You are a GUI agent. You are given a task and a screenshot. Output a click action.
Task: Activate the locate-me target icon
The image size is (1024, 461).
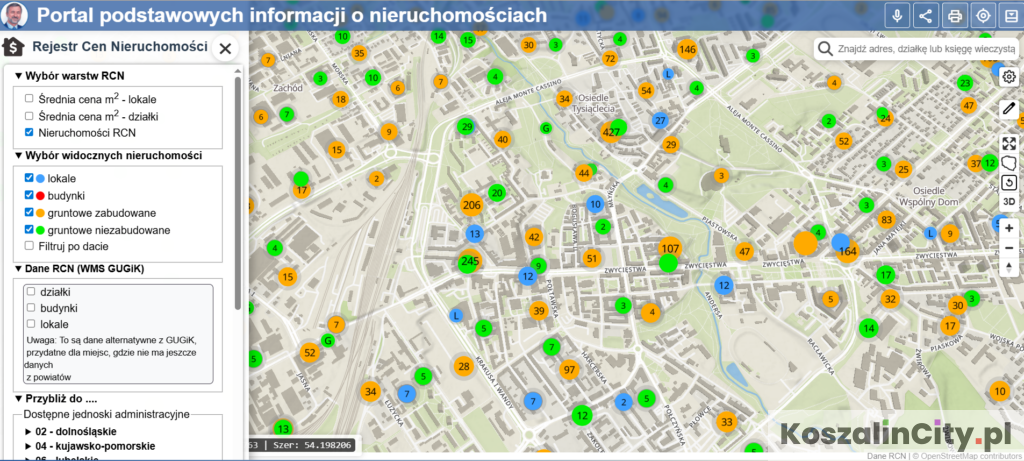click(983, 16)
